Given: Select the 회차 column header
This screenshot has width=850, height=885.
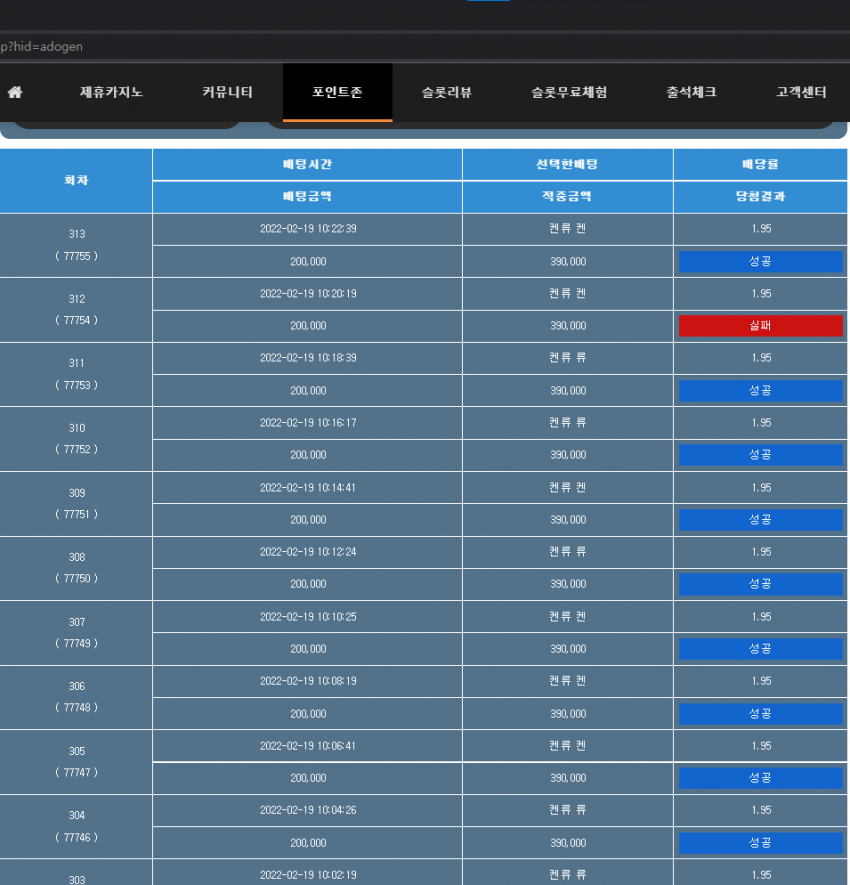Looking at the screenshot, I should (76, 181).
